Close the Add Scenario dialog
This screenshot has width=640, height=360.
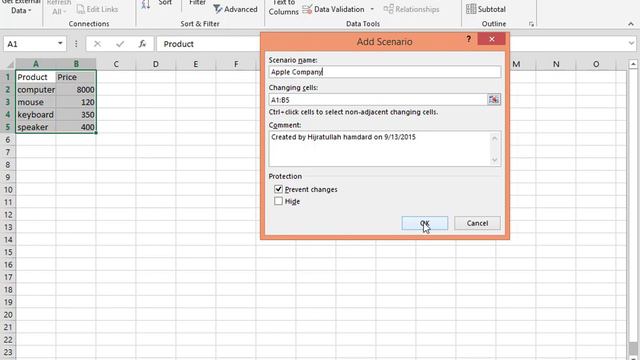pyautogui.click(x=491, y=39)
